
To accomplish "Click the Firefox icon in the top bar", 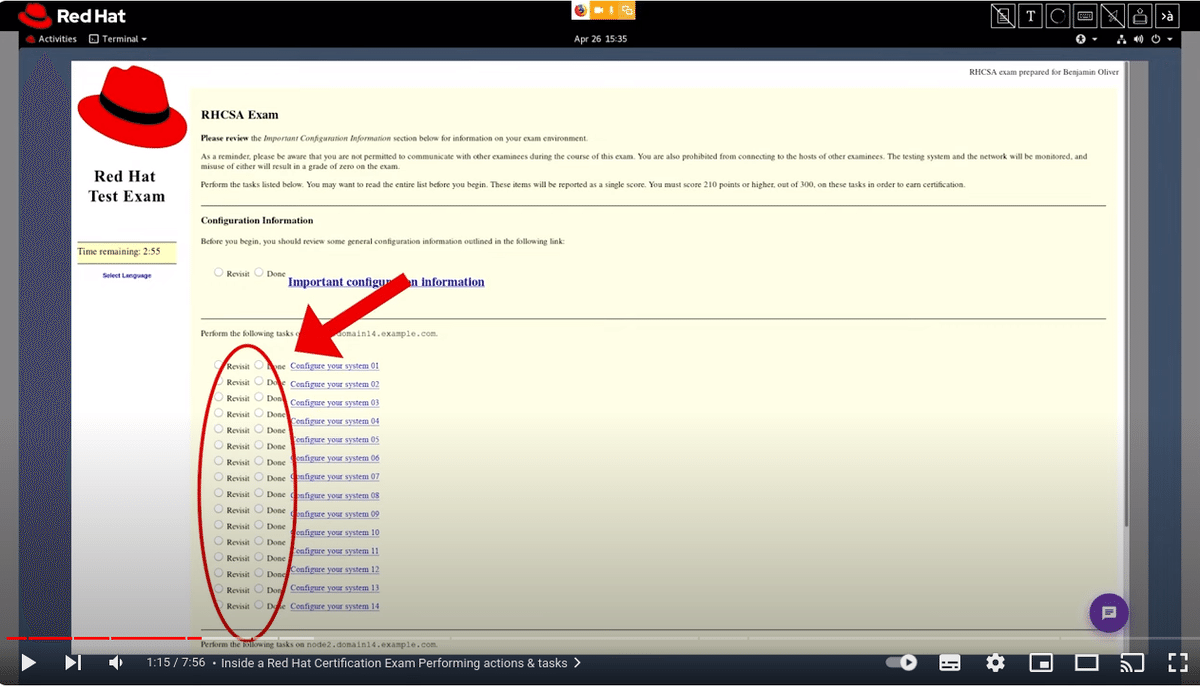I will tap(581, 10).
